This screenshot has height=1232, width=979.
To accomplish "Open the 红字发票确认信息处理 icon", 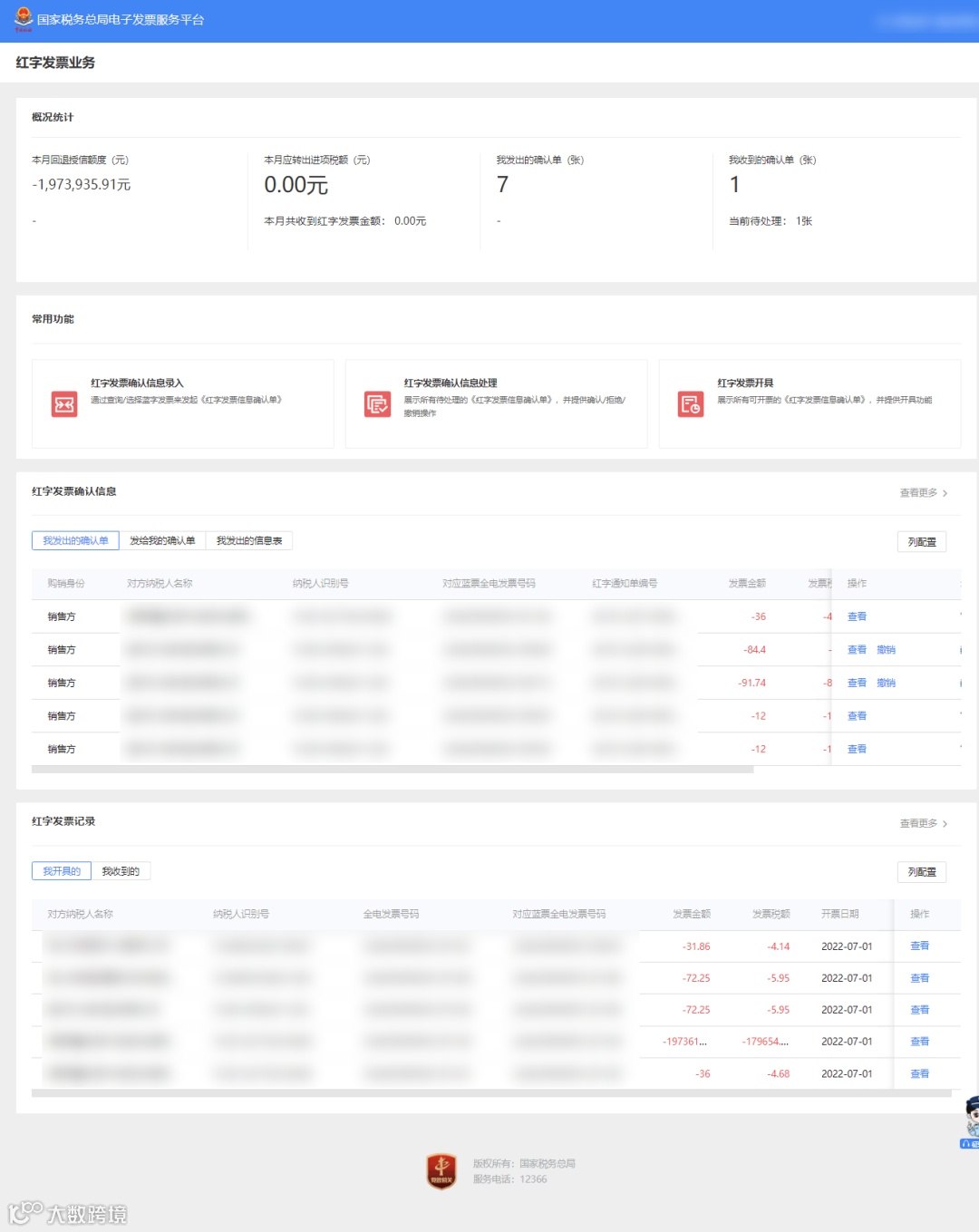I will point(377,404).
